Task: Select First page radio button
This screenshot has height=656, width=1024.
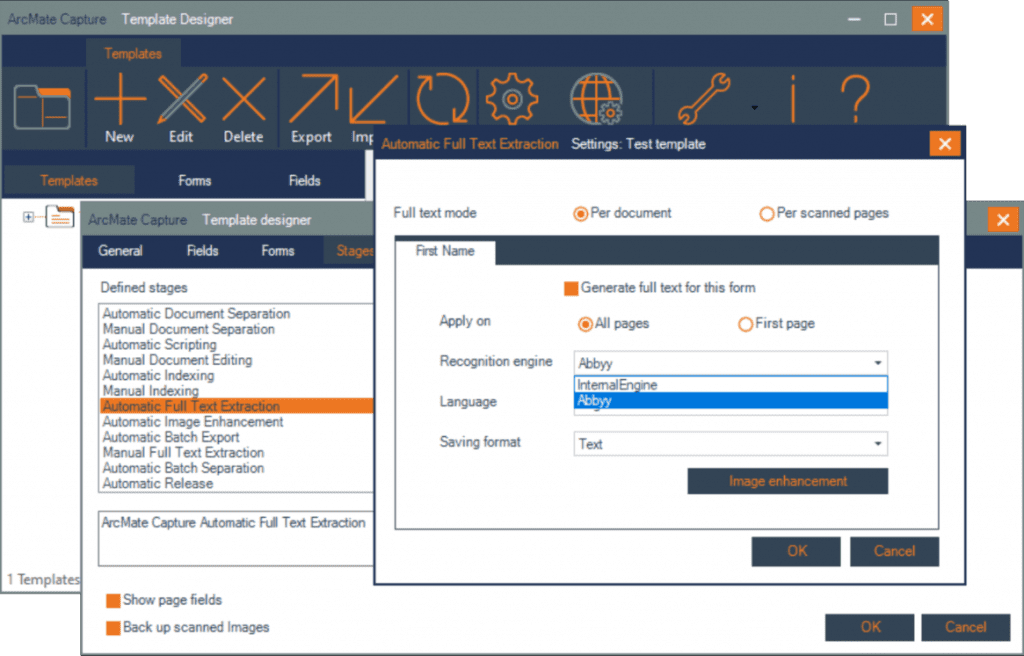Action: pos(745,324)
